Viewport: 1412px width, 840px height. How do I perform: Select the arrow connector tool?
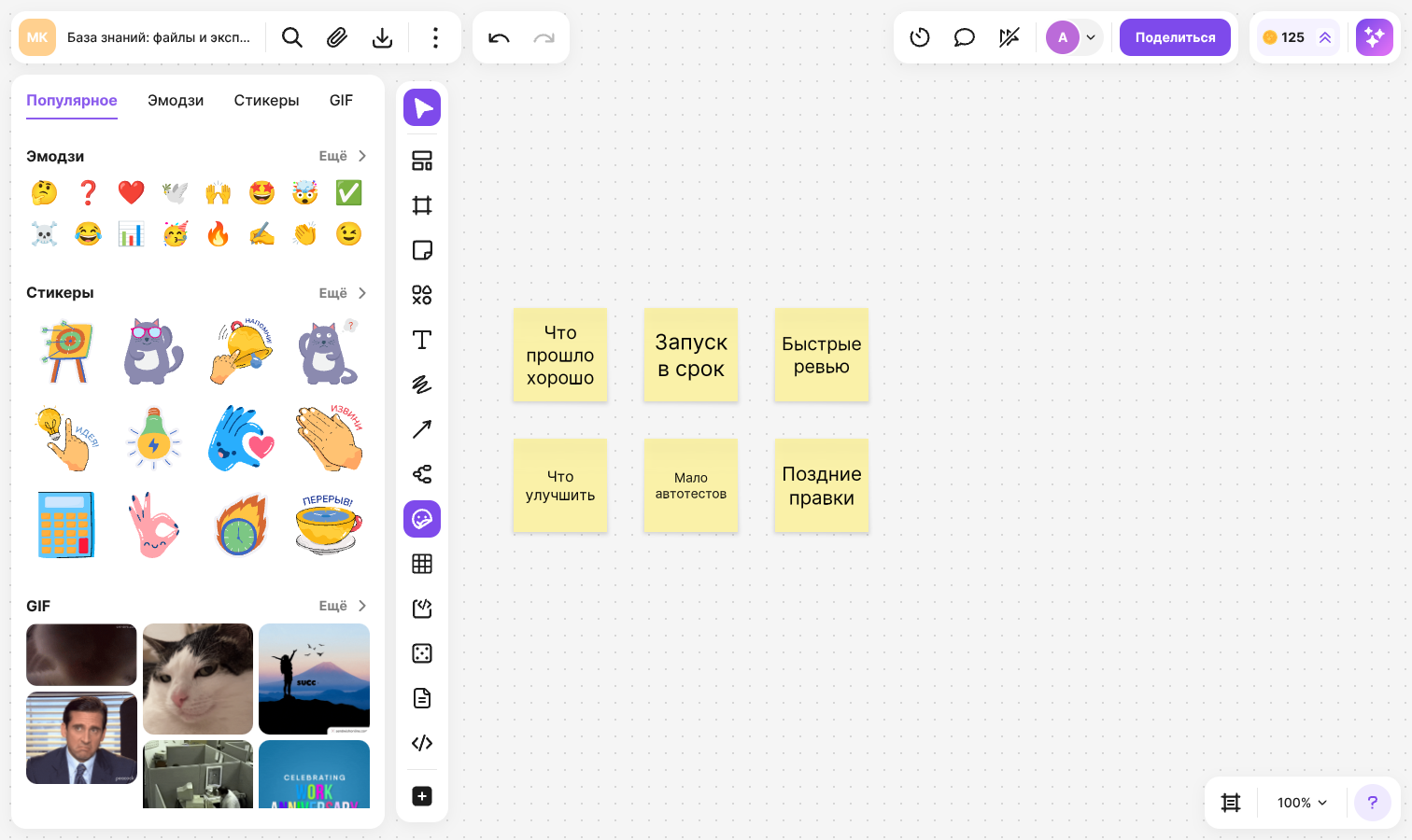click(422, 429)
